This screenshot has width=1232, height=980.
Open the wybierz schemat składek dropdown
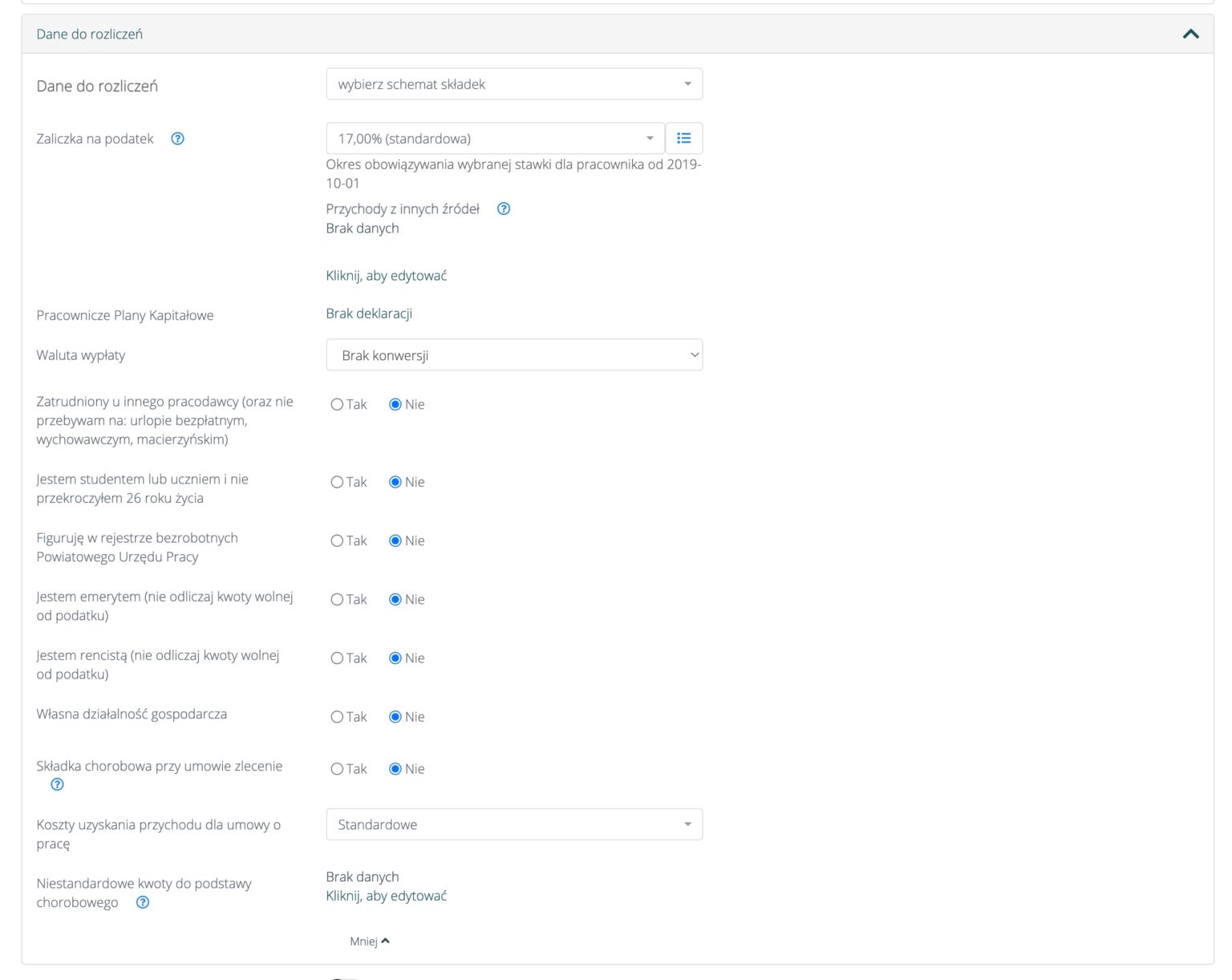[513, 84]
